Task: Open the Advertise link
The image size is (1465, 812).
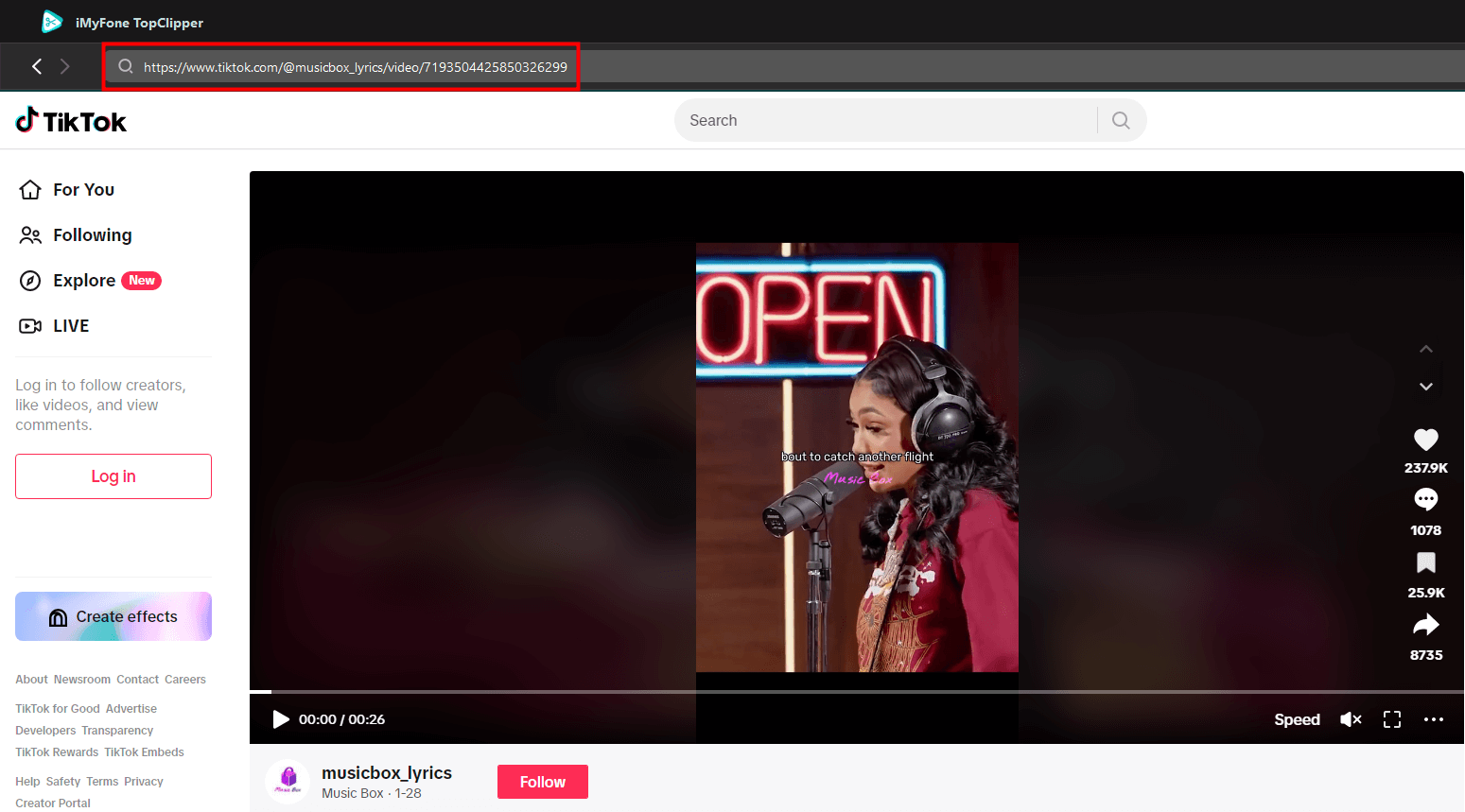Action: (131, 709)
